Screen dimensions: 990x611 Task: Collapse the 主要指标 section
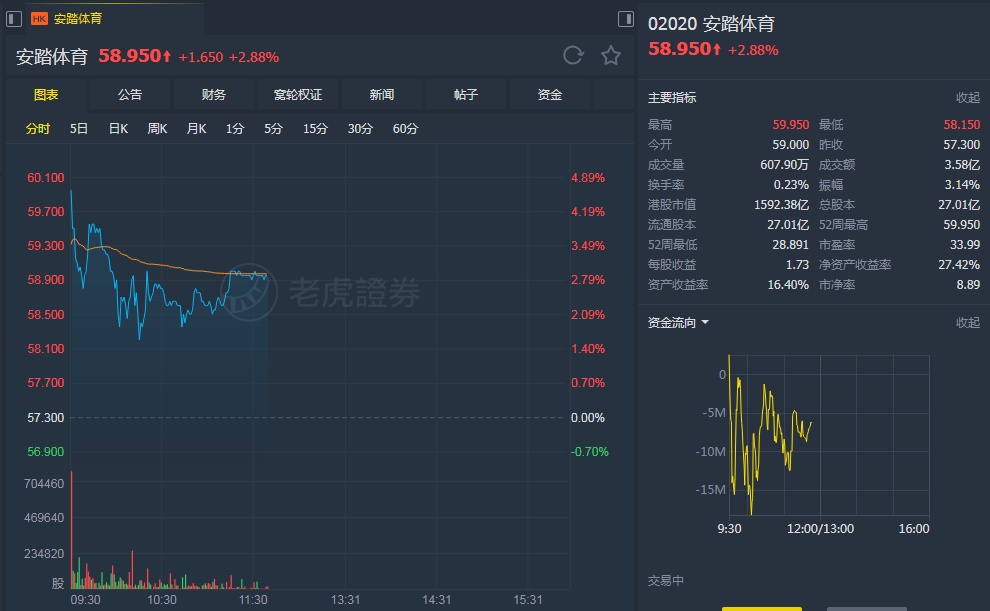967,98
